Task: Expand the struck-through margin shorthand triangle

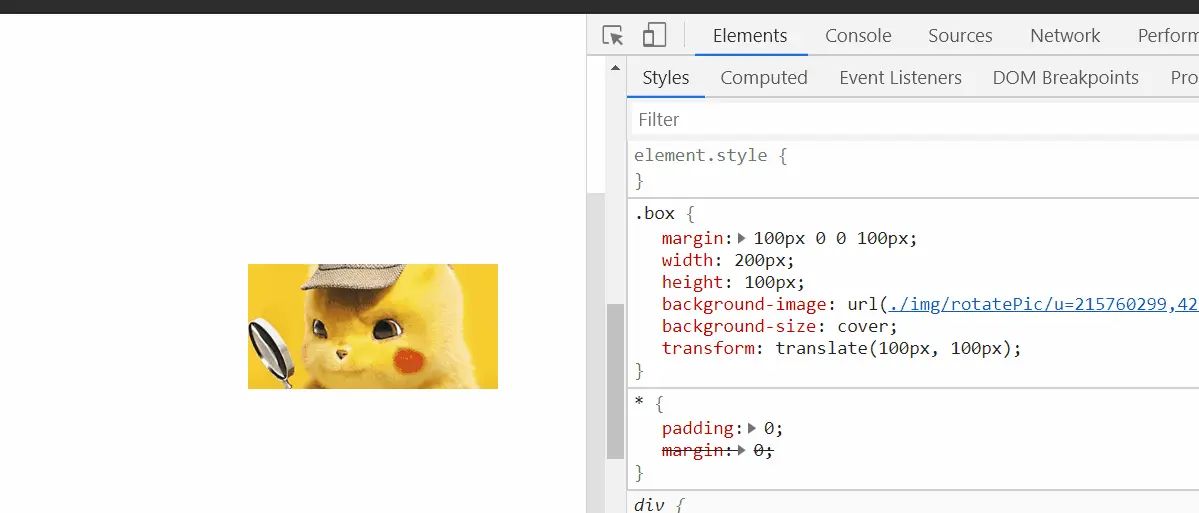Action: coord(742,450)
